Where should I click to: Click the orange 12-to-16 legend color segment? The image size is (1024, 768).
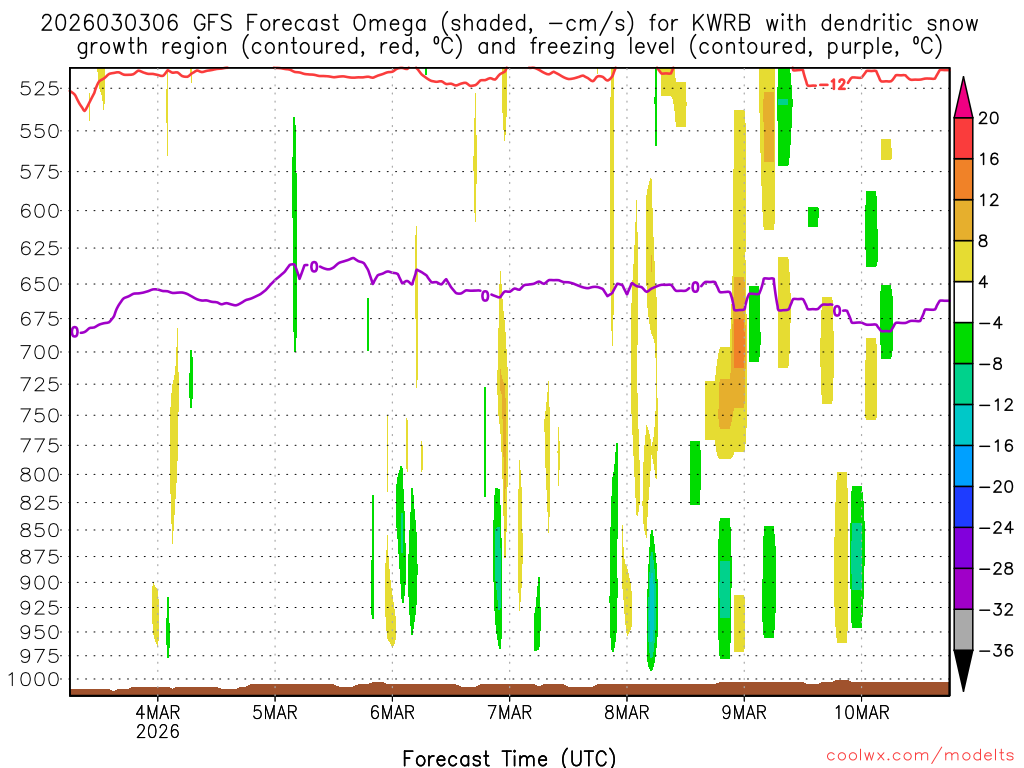pyautogui.click(x=963, y=180)
